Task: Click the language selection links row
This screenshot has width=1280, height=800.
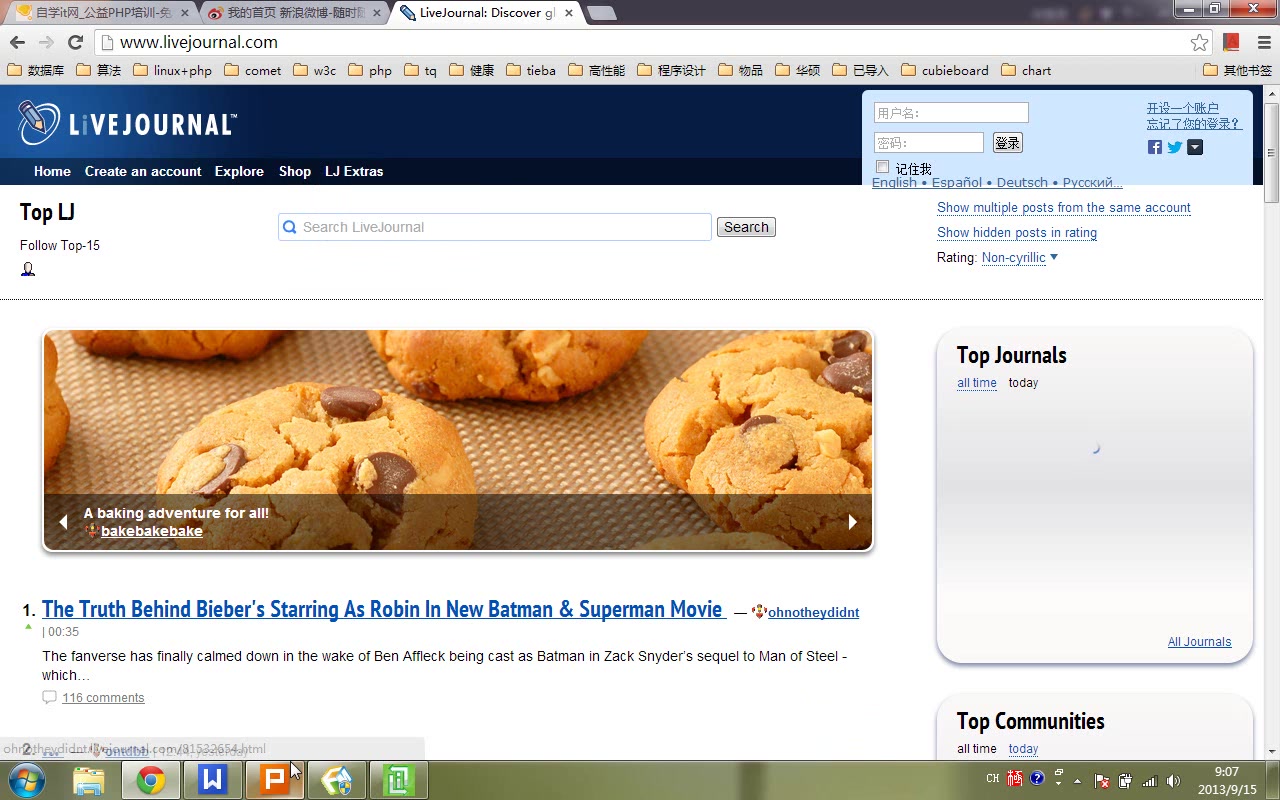Action: (997, 183)
